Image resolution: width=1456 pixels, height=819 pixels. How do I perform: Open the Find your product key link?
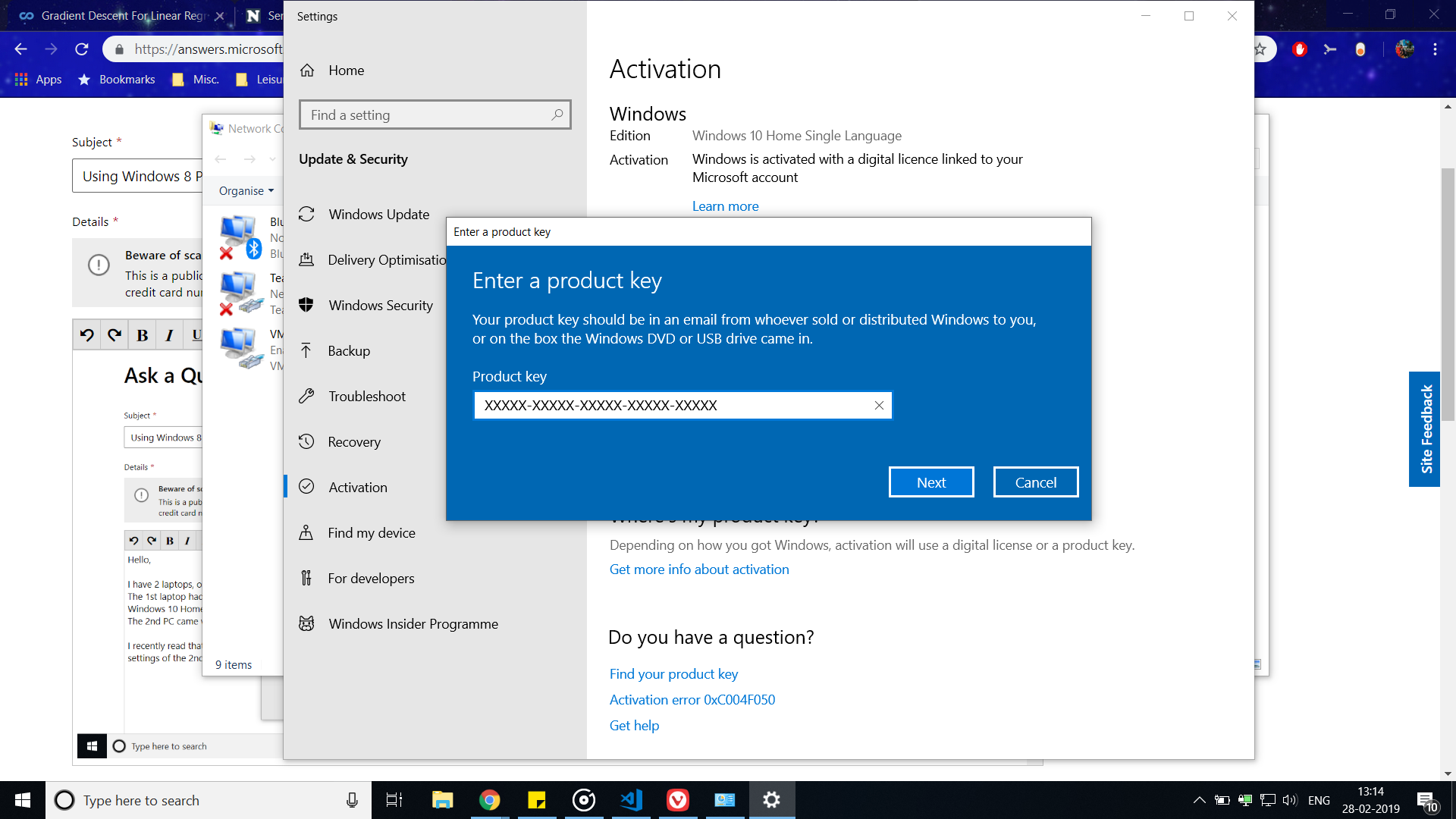[673, 674]
